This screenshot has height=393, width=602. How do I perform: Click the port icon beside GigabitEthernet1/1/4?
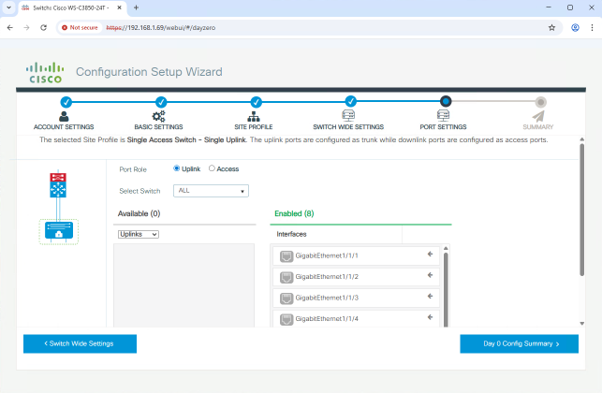286,319
